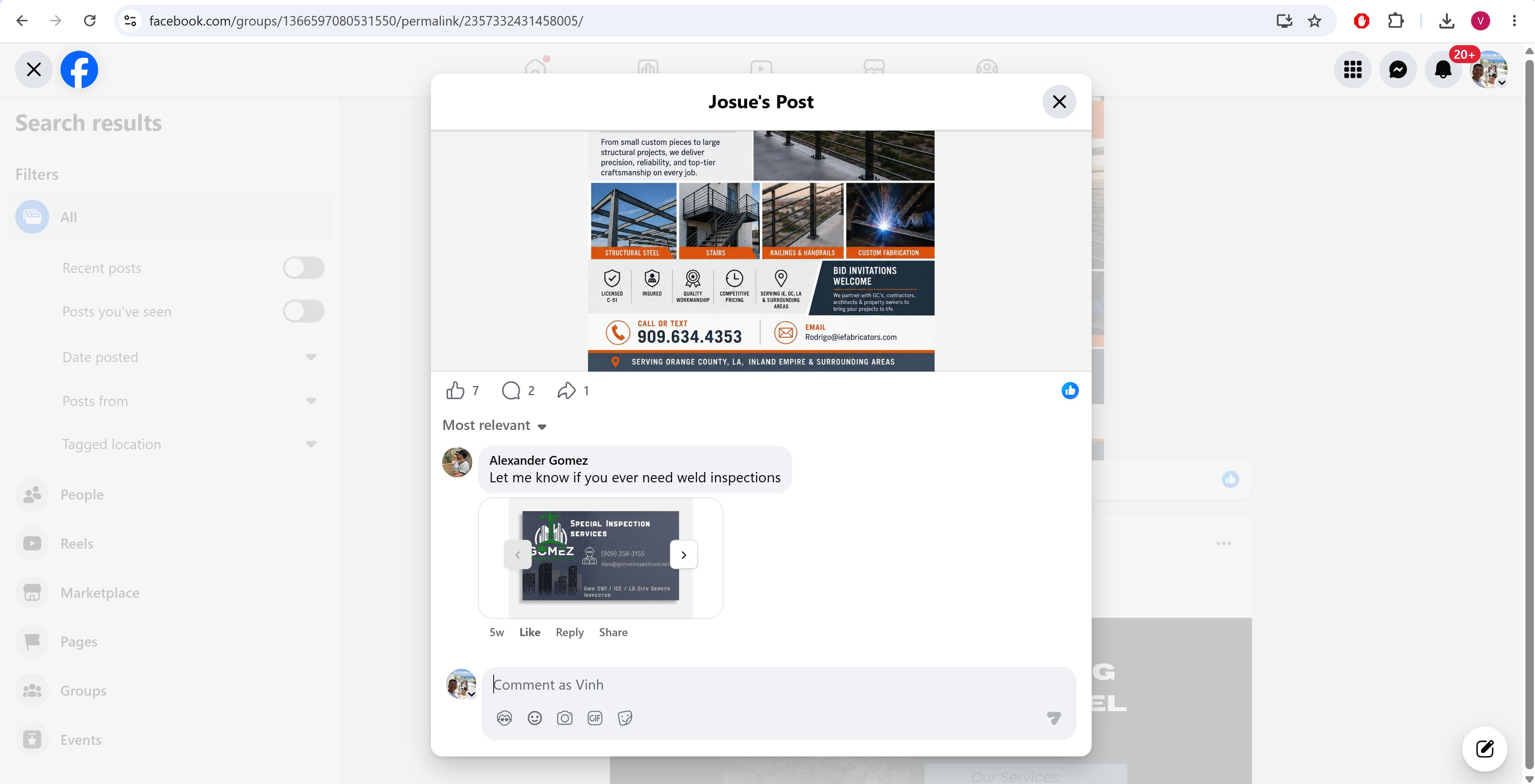
Task: Go back to previous page
Action: [22, 21]
